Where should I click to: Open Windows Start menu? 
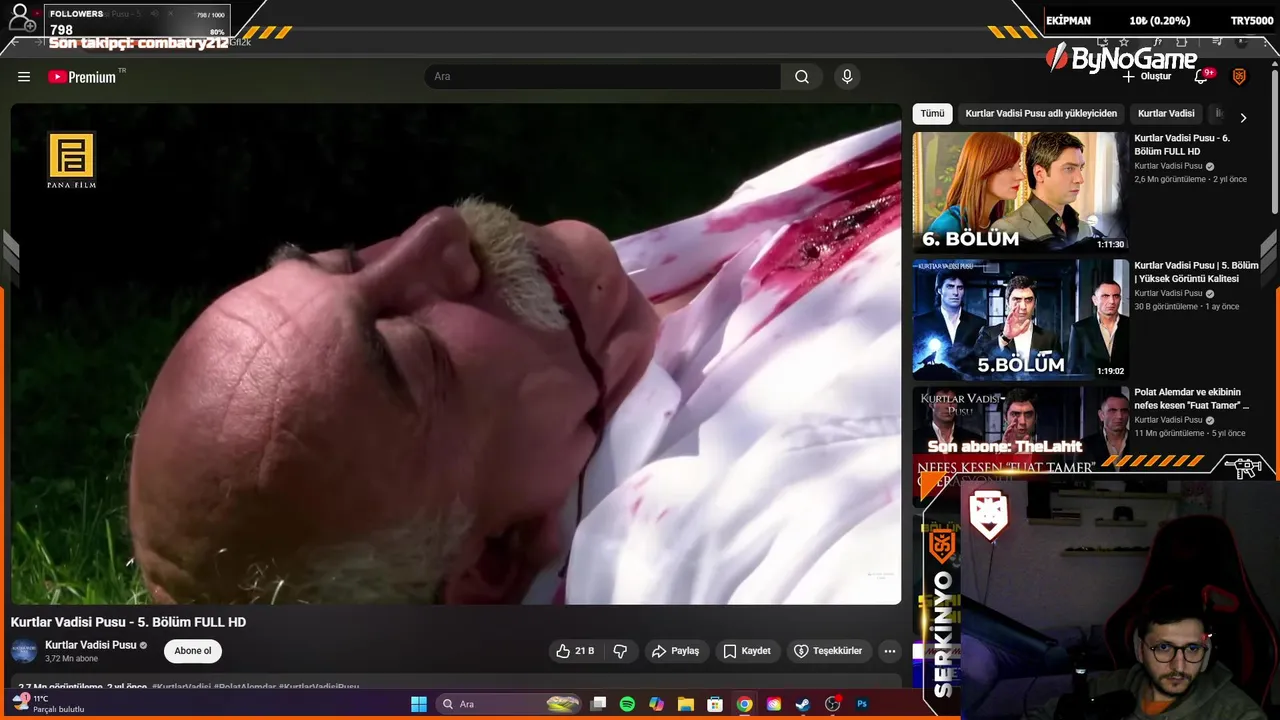point(419,704)
